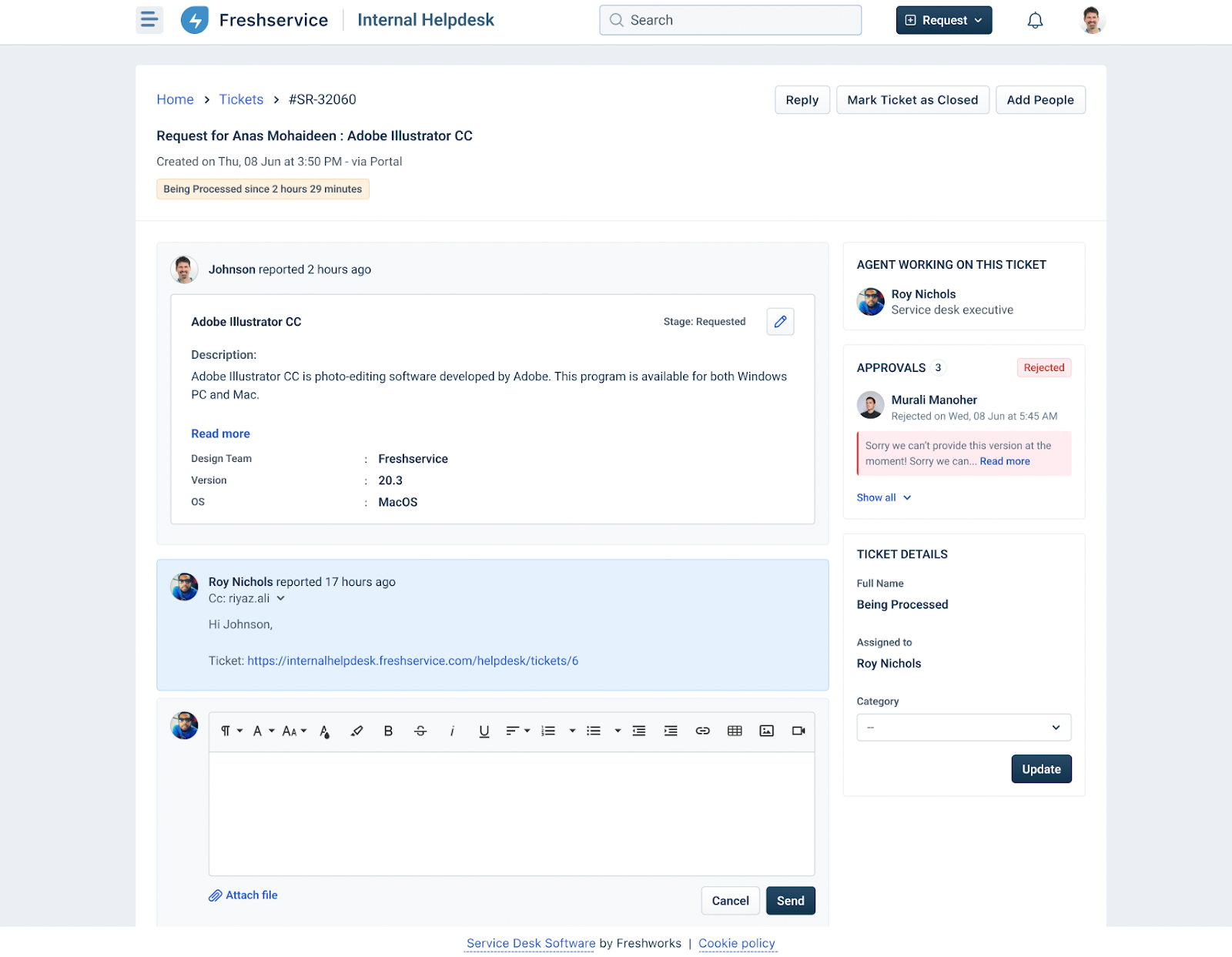Viewport: 1232px width, 957px height.
Task: Click Roy Nichols agent avatar in sidebar
Action: [x=871, y=302]
